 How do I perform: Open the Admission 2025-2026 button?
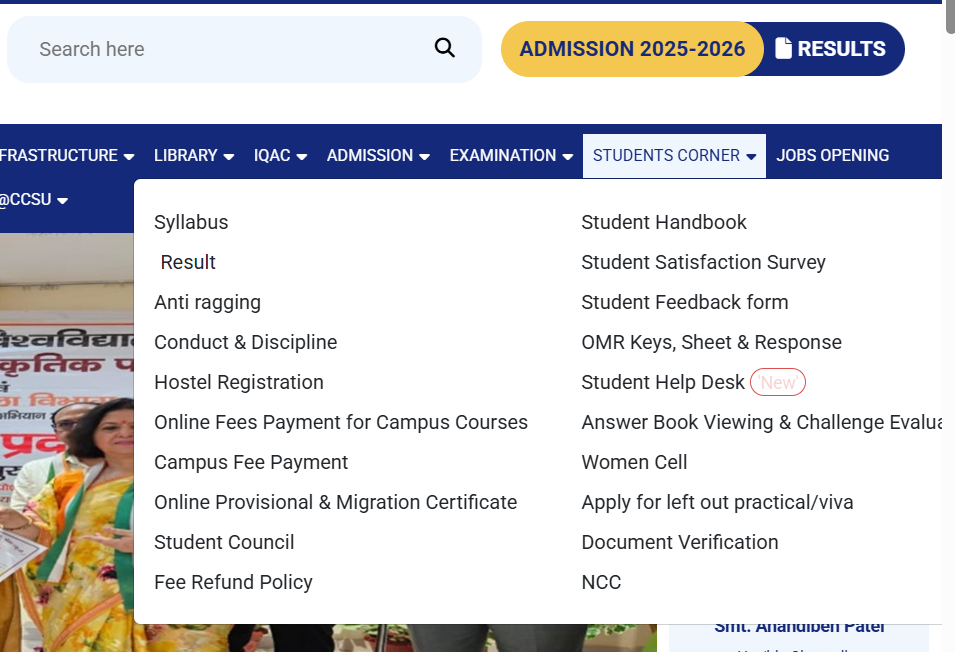632,49
